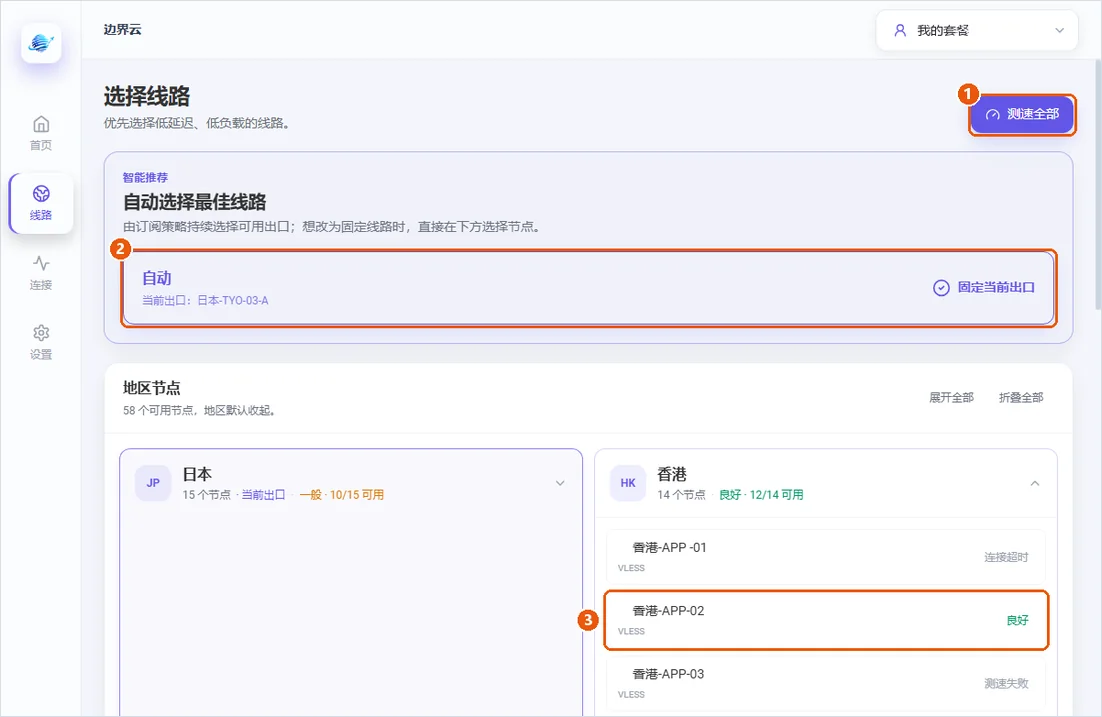Click 展开全部 link

[x=951, y=398]
